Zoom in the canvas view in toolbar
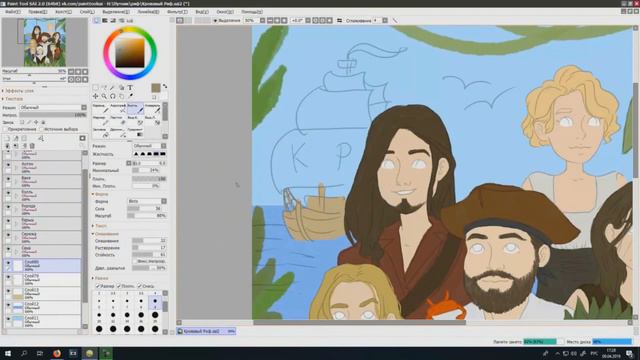The width and height of the screenshot is (640, 360). click(x=277, y=20)
